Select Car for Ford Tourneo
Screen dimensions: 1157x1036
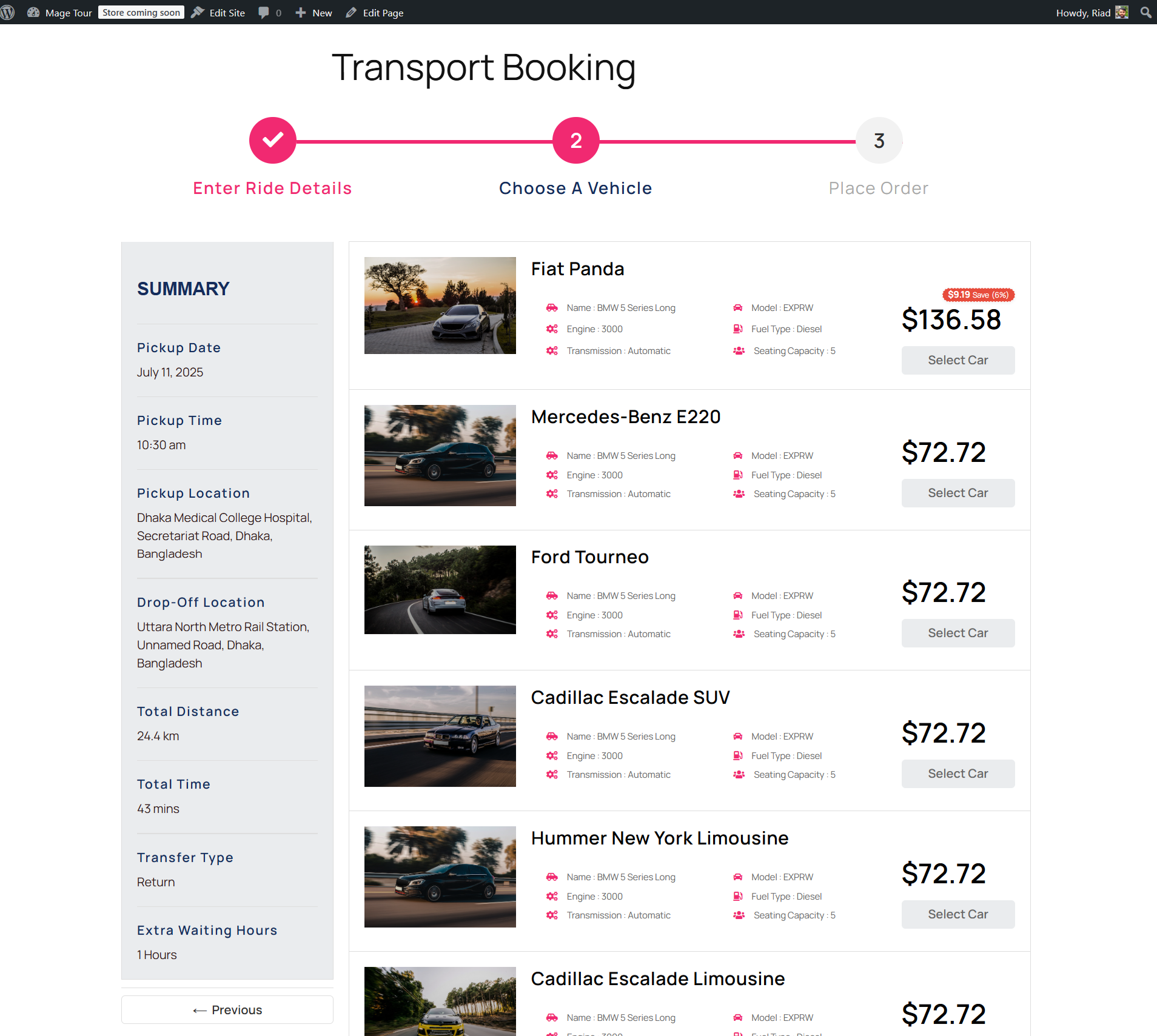[x=958, y=633]
